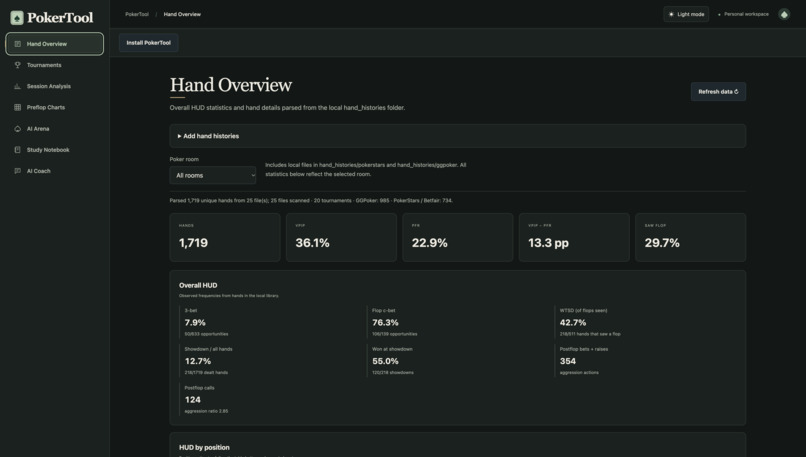The width and height of the screenshot is (806, 457).
Task: Open Hand Overview in sidebar
Action: click(54, 44)
